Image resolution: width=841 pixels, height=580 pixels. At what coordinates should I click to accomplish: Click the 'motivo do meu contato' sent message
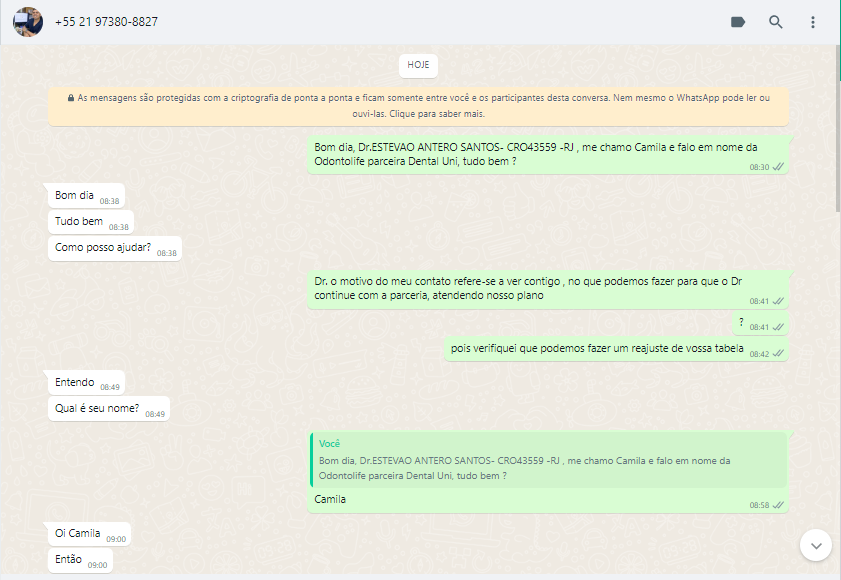point(548,289)
